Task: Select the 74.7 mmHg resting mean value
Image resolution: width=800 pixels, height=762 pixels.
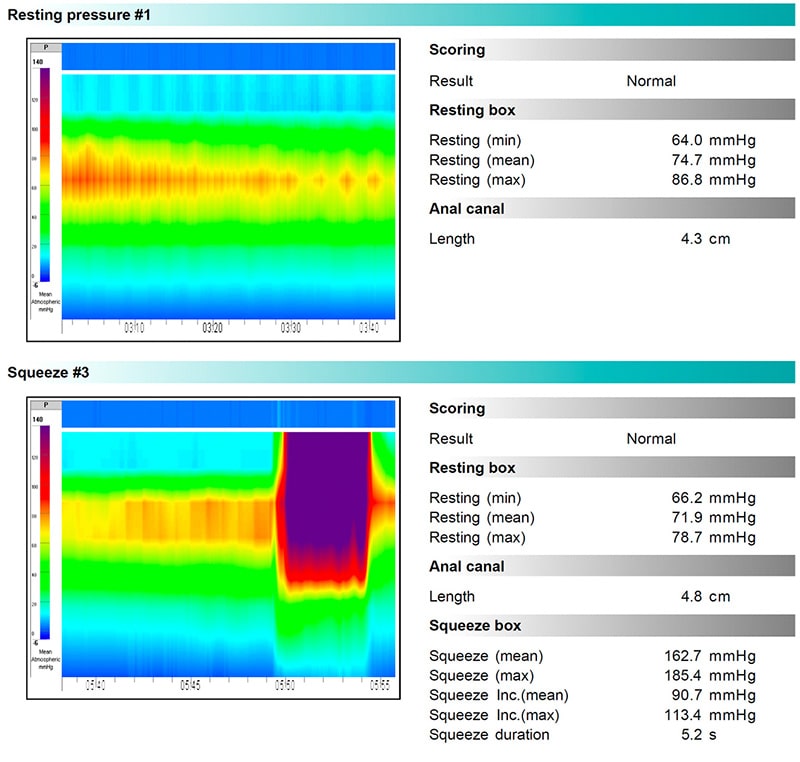Action: click(x=713, y=160)
